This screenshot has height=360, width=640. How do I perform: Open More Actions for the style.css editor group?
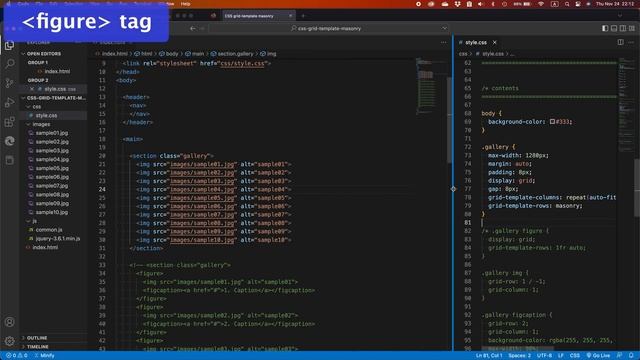pyautogui.click(x=631, y=42)
